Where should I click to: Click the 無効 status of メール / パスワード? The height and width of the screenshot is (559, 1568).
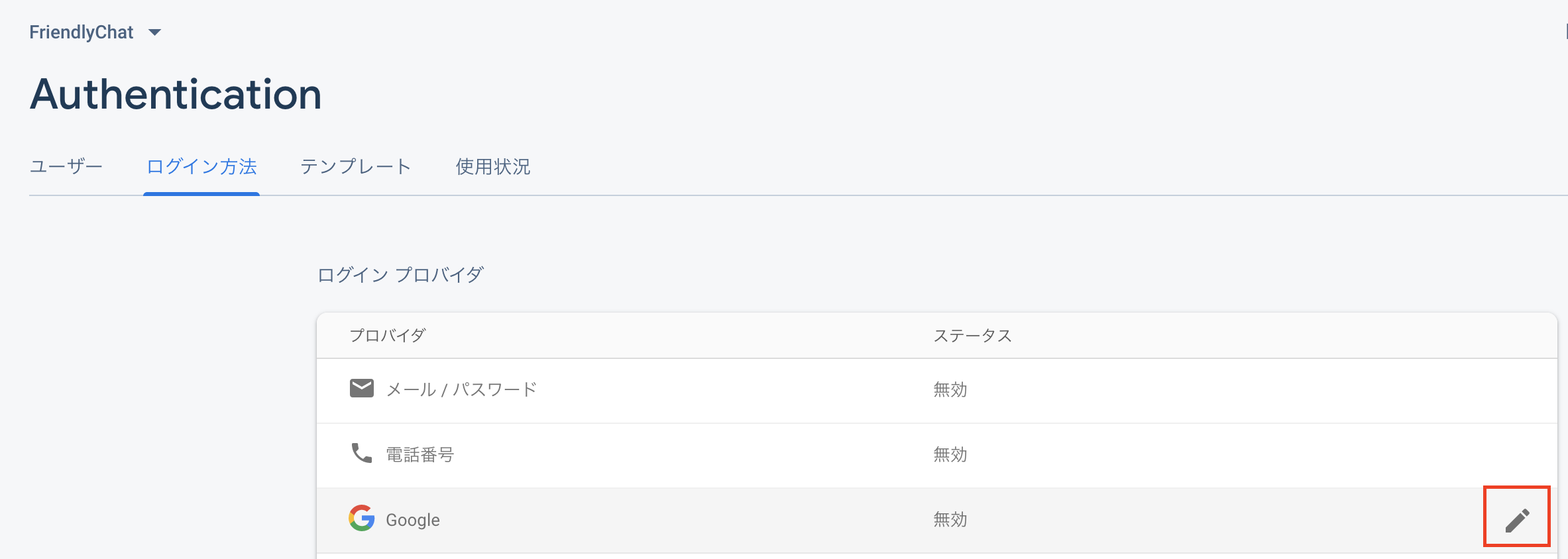(950, 390)
